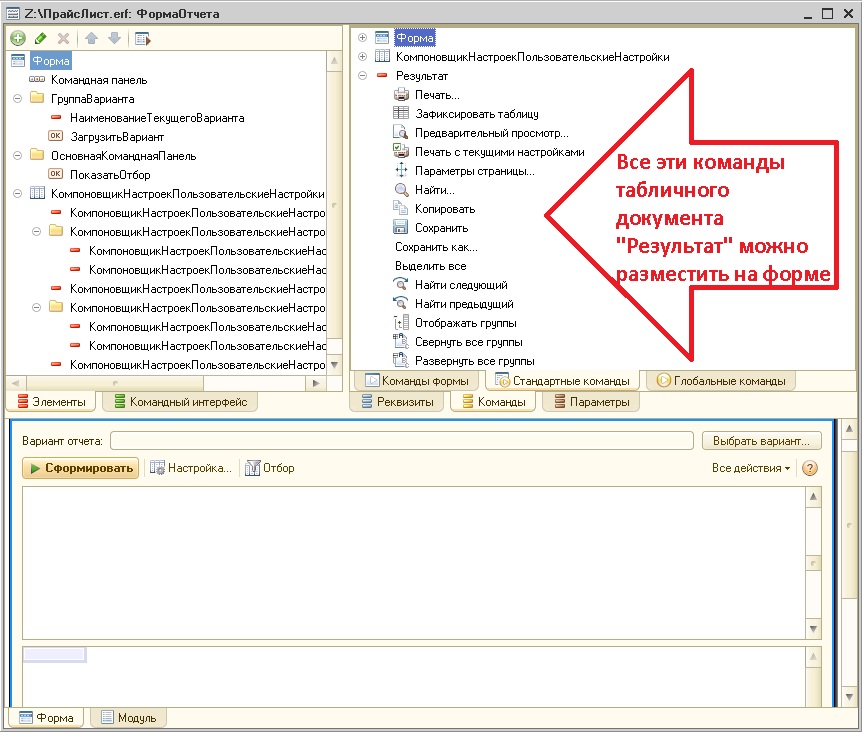The height and width of the screenshot is (732, 862).
Task: Expand right КомпоновщикНастроекПользовательскиеНастройки node
Action: (362, 57)
